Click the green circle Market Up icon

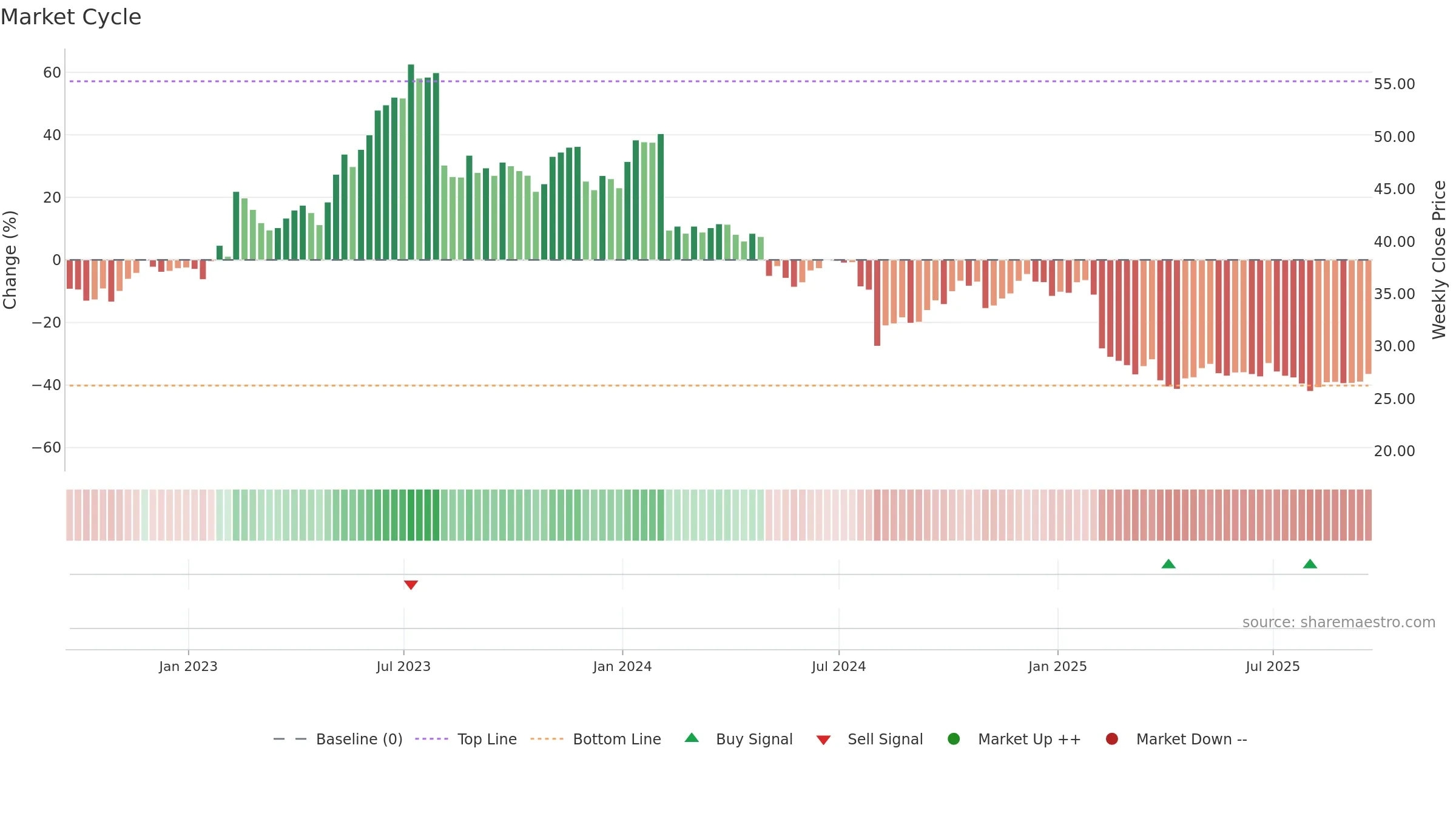pos(954,739)
